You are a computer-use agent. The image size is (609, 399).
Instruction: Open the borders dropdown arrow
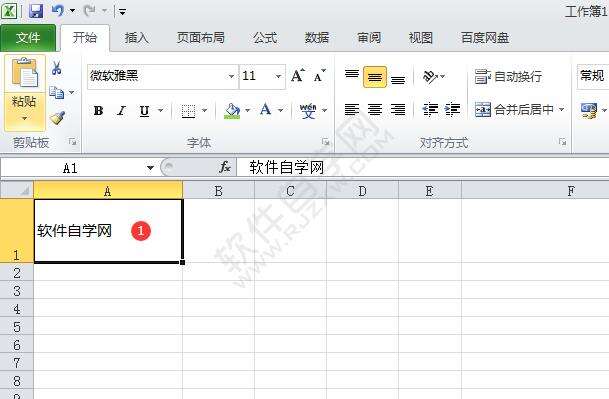(204, 111)
